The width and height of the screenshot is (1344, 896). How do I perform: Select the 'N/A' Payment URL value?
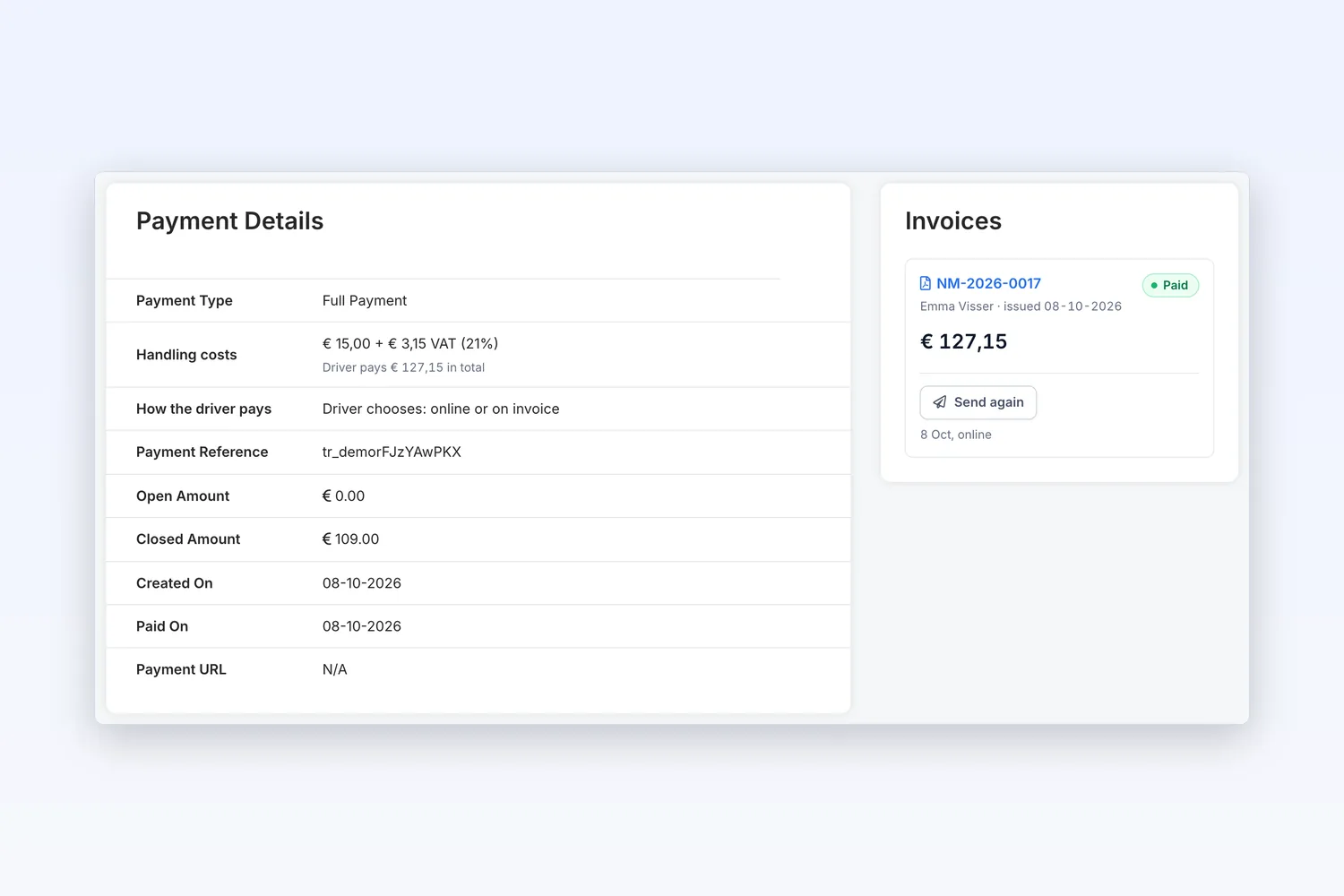[334, 670]
